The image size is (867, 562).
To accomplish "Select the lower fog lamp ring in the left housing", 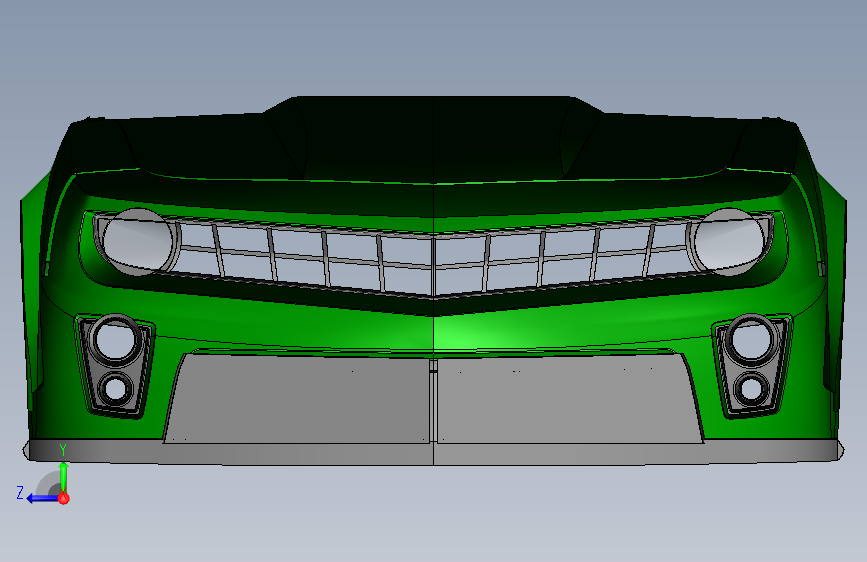I will [x=116, y=388].
